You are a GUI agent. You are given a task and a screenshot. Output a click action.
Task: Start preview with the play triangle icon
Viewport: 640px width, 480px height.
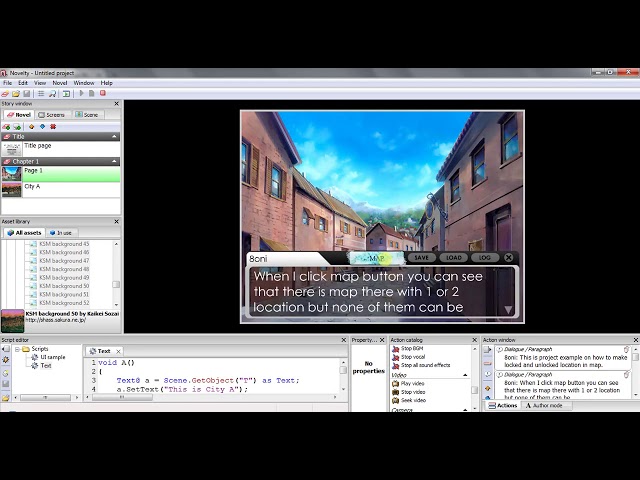(x=81, y=93)
